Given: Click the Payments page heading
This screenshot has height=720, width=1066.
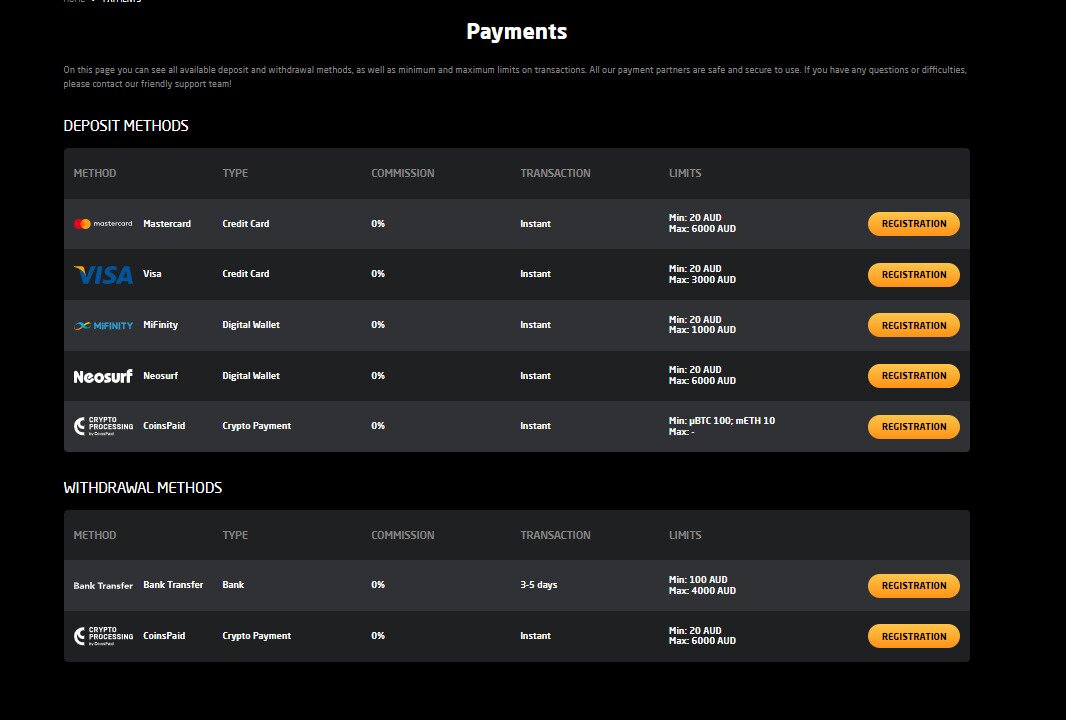Looking at the screenshot, I should click(517, 31).
